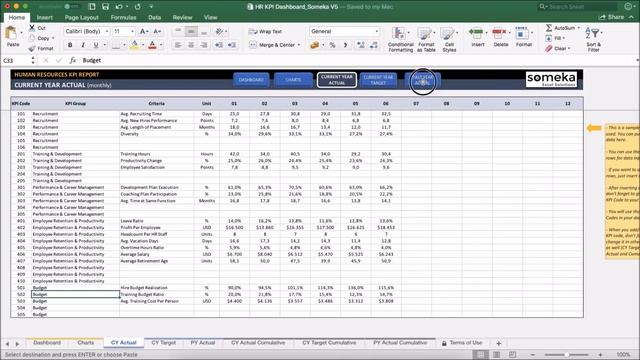
Task: Switch to the CY Target sheet tab
Action: [164, 343]
